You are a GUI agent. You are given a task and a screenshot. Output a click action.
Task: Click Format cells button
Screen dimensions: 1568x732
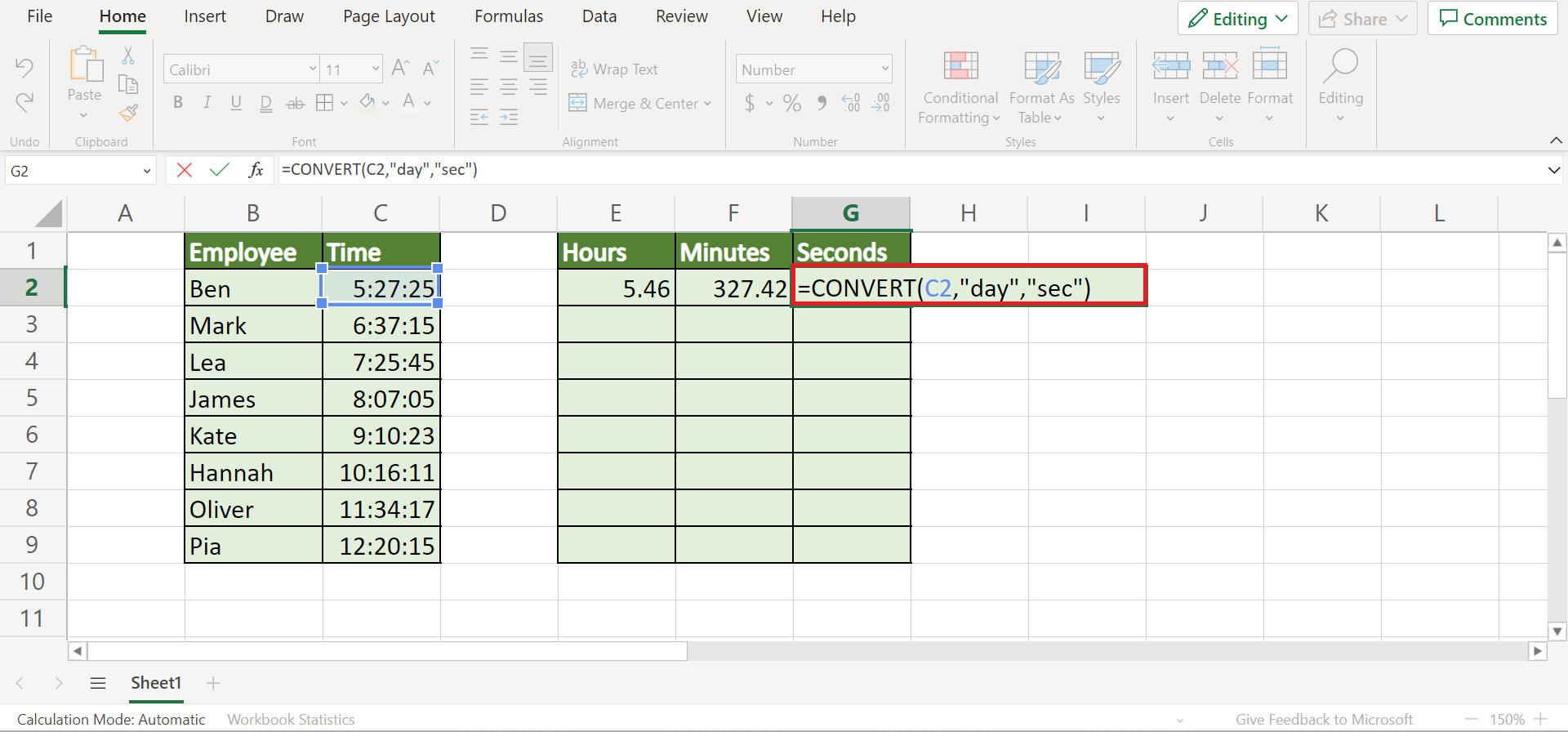(x=1270, y=87)
